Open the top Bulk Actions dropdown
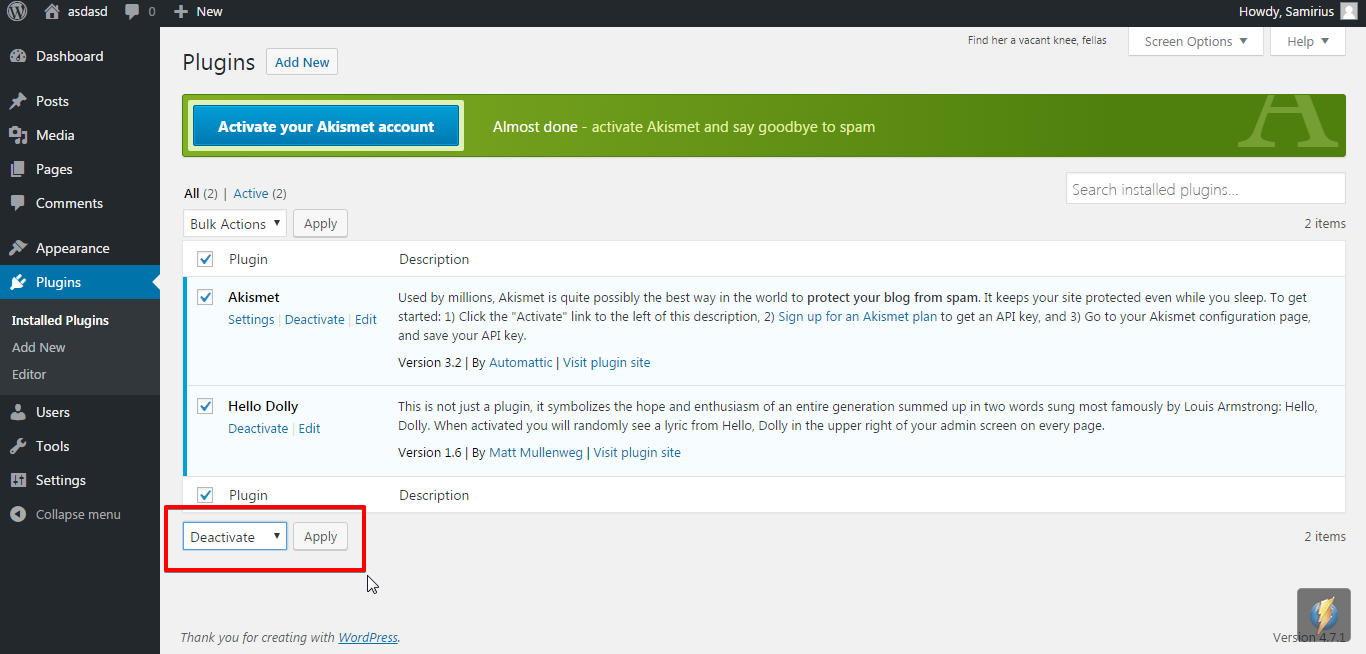The height and width of the screenshot is (654, 1366). 235,224
